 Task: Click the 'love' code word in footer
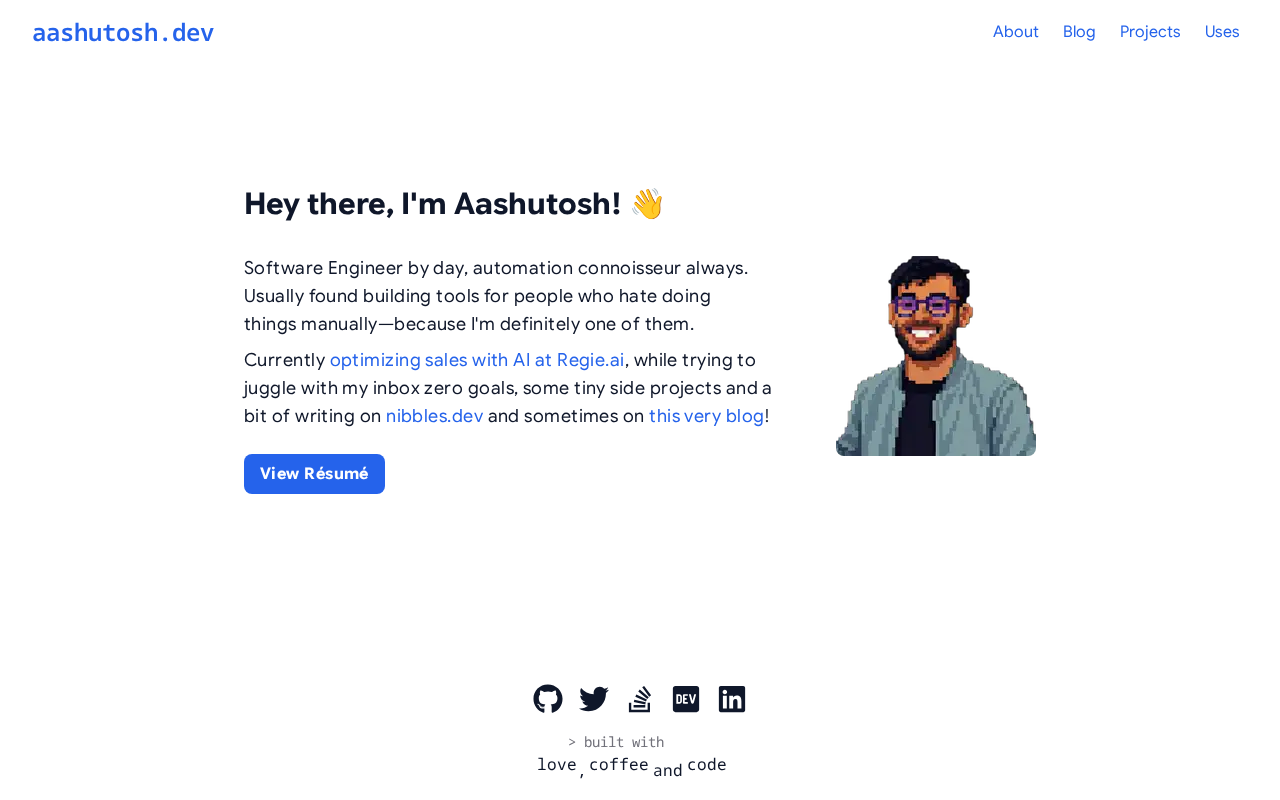click(557, 765)
